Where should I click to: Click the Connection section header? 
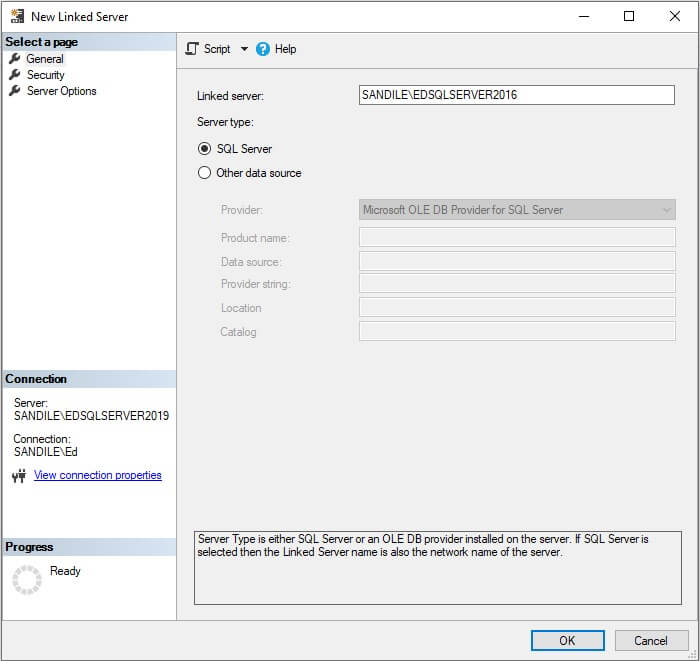89,379
